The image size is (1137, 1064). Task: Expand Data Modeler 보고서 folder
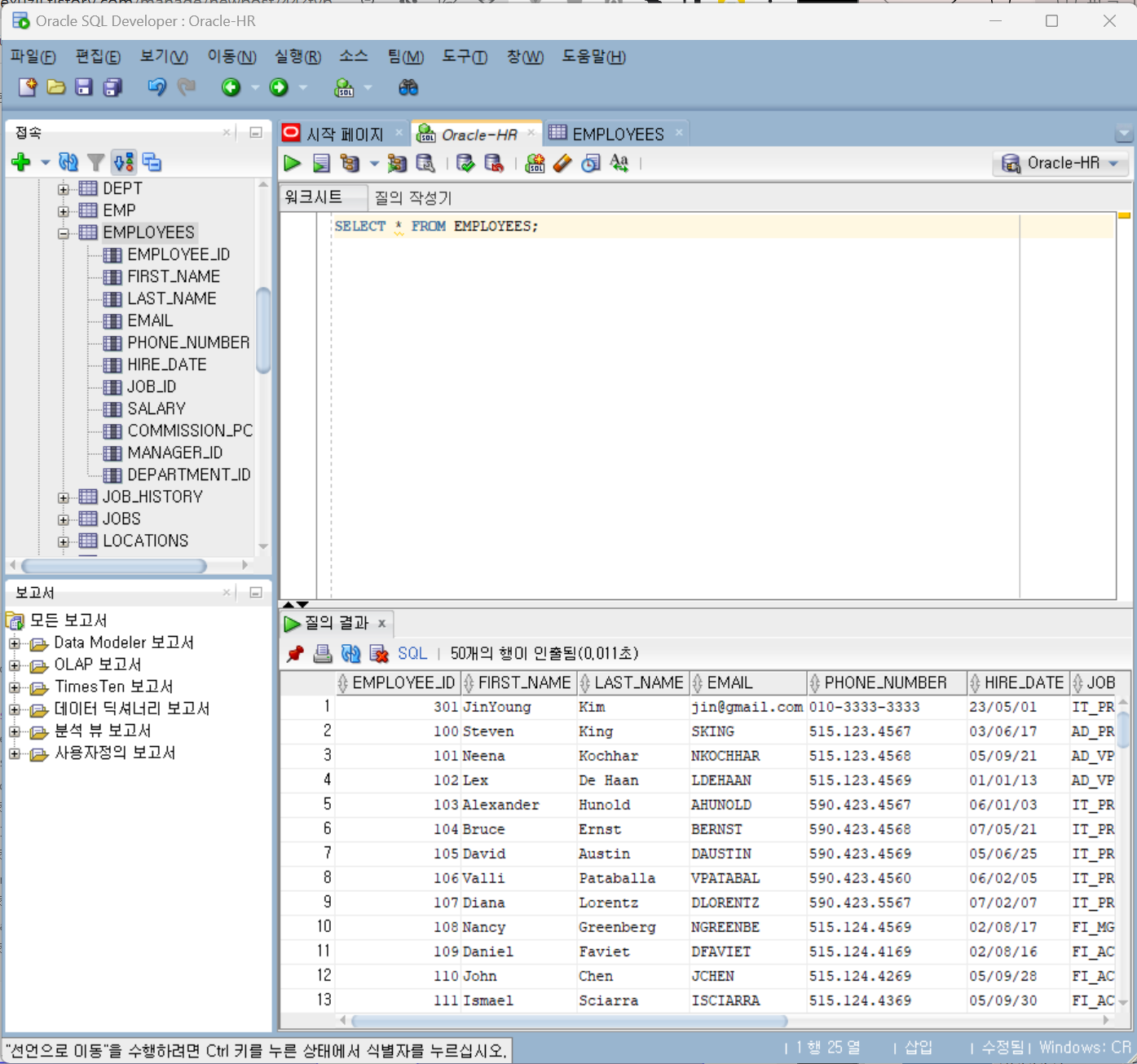tap(14, 642)
